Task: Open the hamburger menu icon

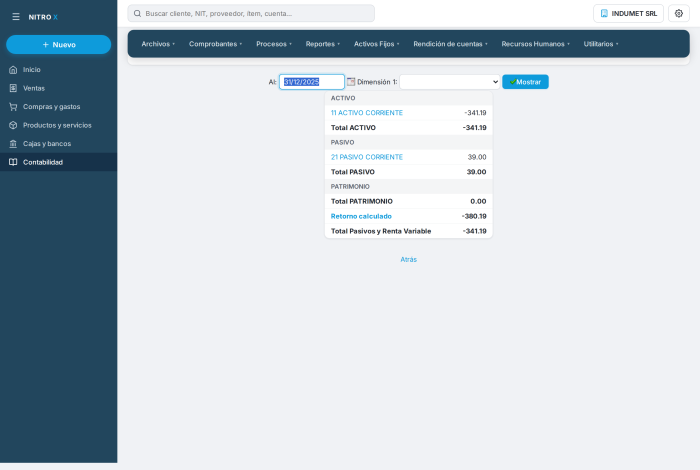Action: pos(16,17)
